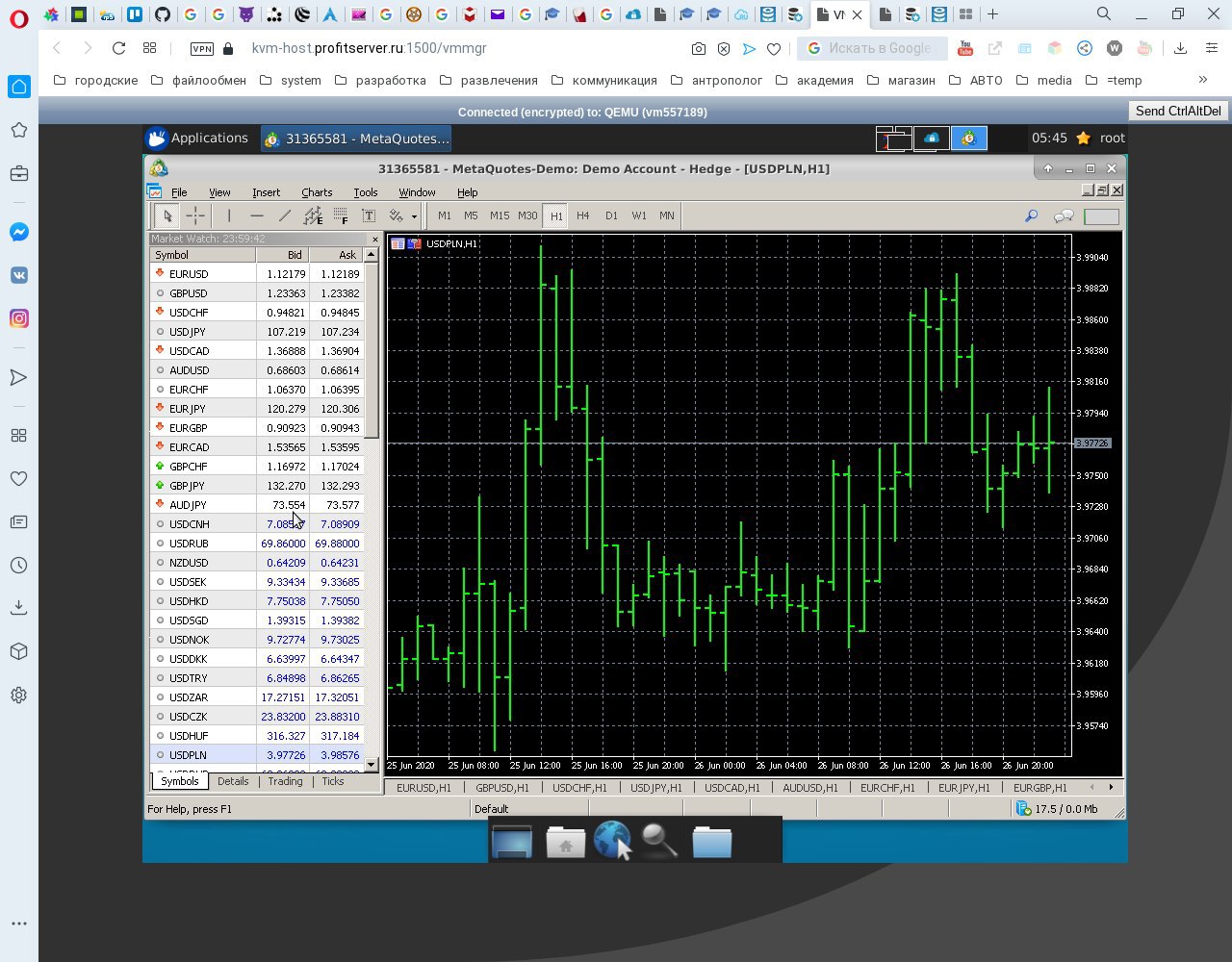The image size is (1232, 962).
Task: Open the home folder icon in dock
Action: [565, 842]
